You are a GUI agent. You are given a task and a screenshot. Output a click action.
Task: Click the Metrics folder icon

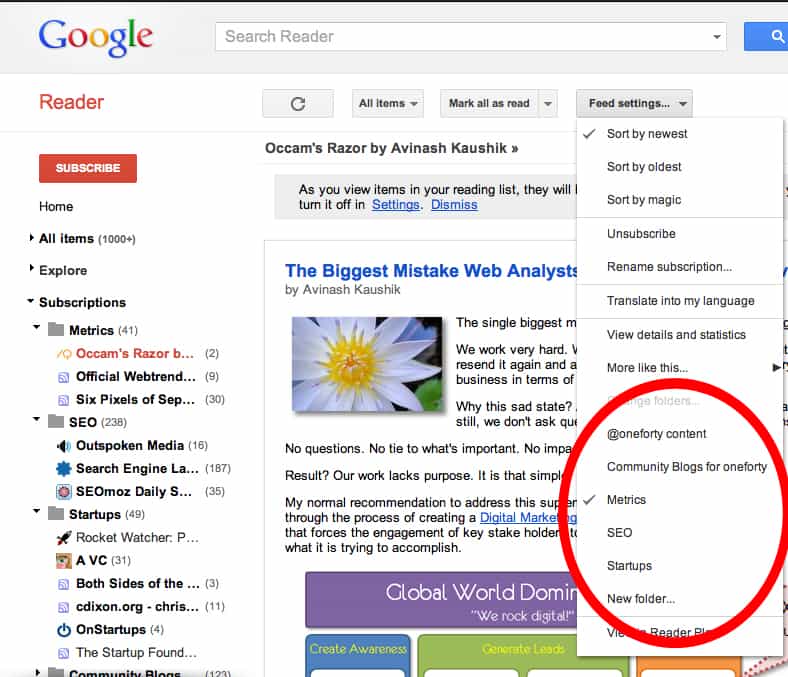pyautogui.click(x=56, y=330)
